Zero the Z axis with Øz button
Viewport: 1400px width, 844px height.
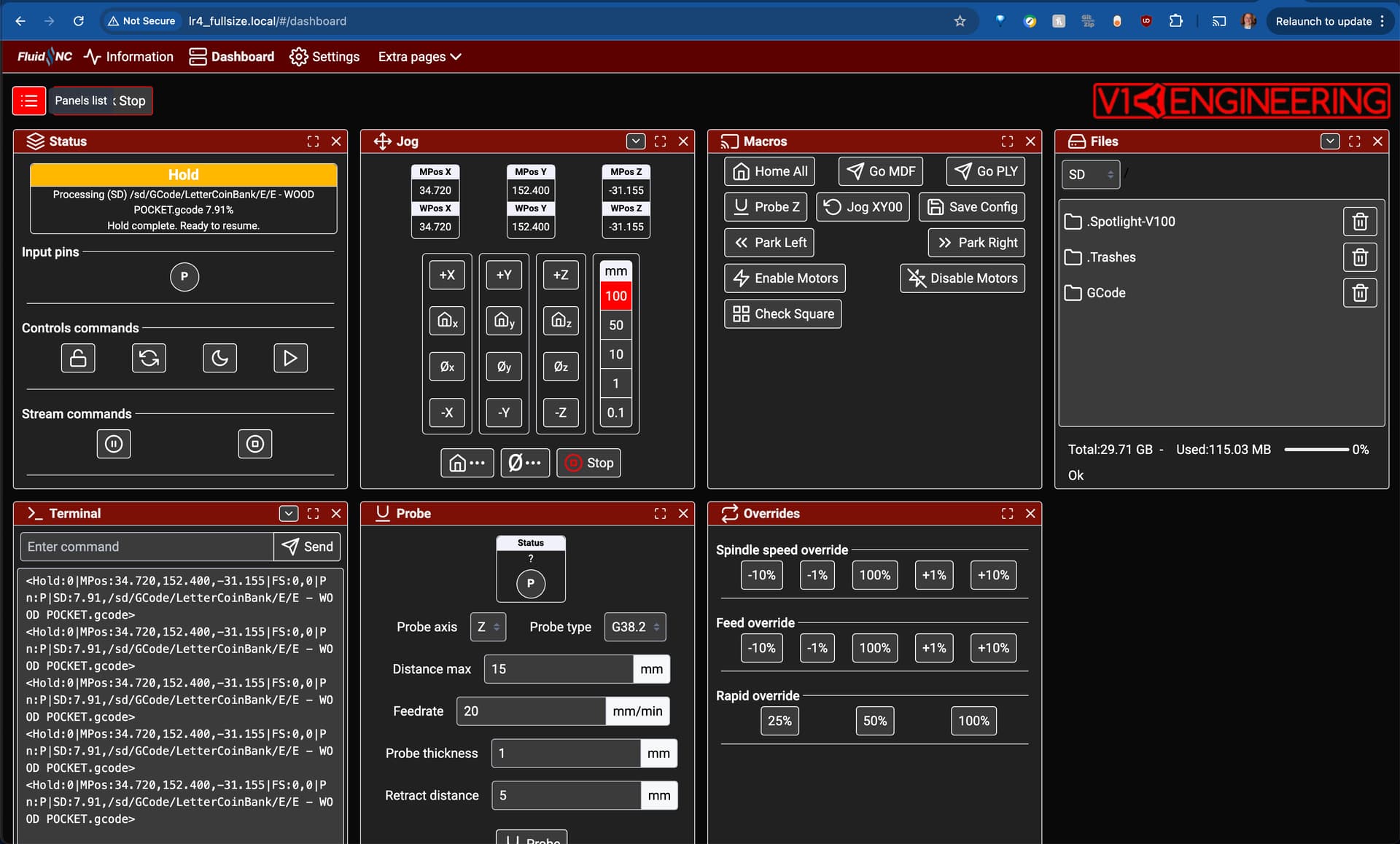click(561, 367)
